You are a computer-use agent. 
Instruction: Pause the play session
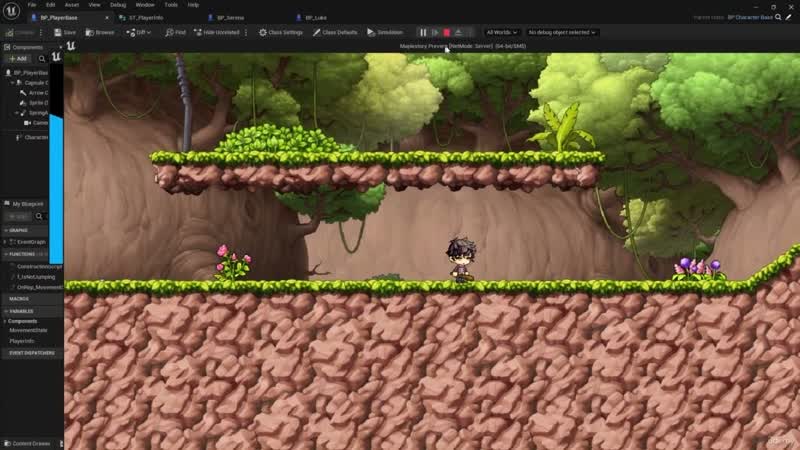423,32
